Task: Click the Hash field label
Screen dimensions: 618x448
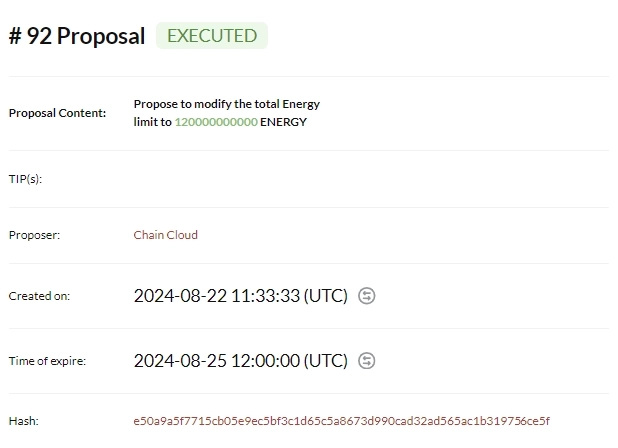Action: (x=23, y=421)
